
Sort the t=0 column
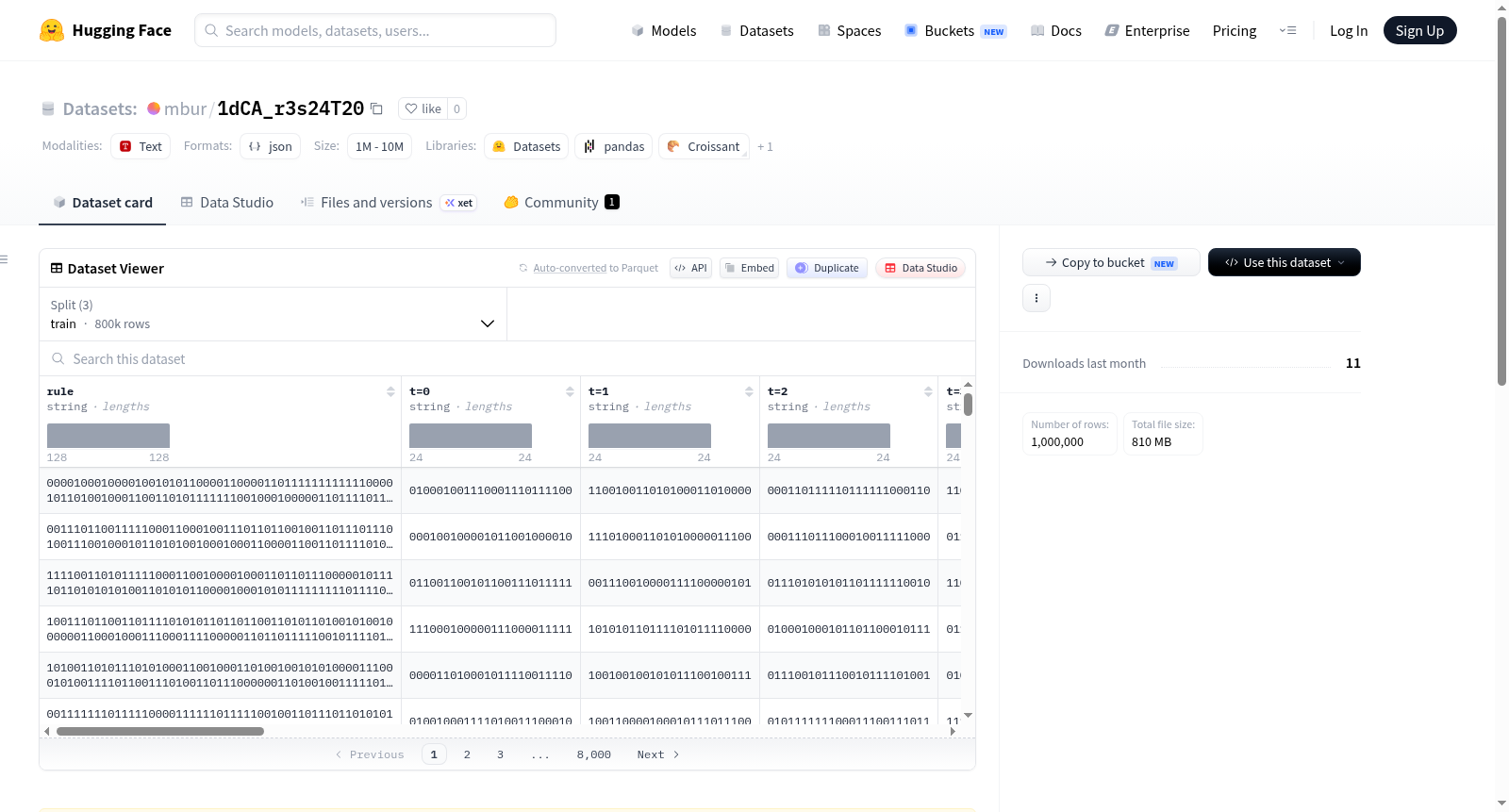570,391
